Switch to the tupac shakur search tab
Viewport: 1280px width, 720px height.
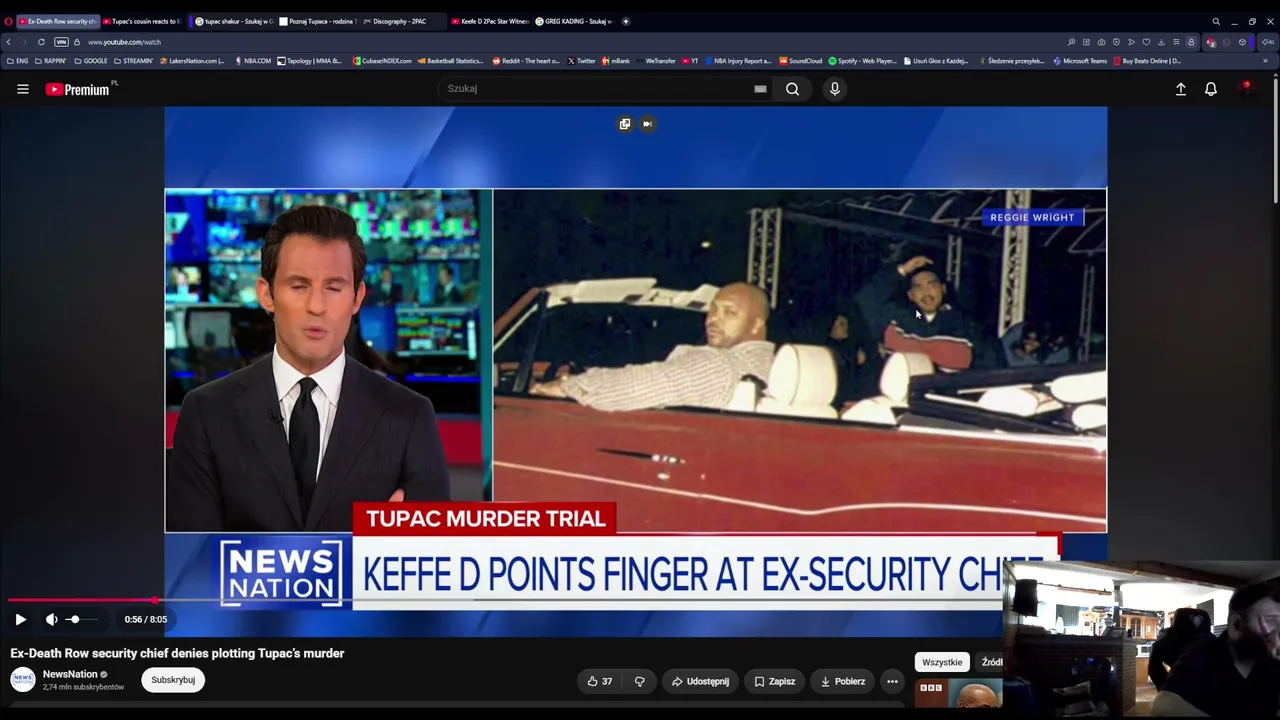(x=234, y=21)
